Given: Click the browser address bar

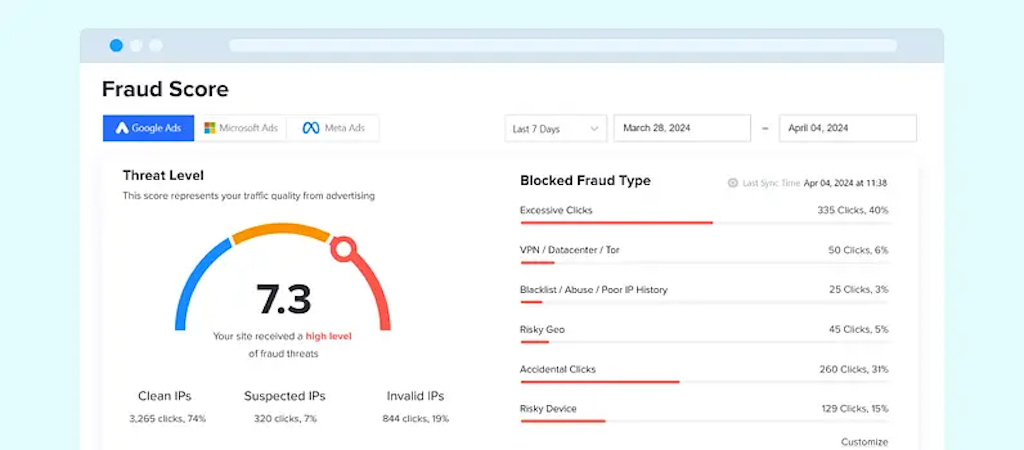Looking at the screenshot, I should (x=562, y=45).
